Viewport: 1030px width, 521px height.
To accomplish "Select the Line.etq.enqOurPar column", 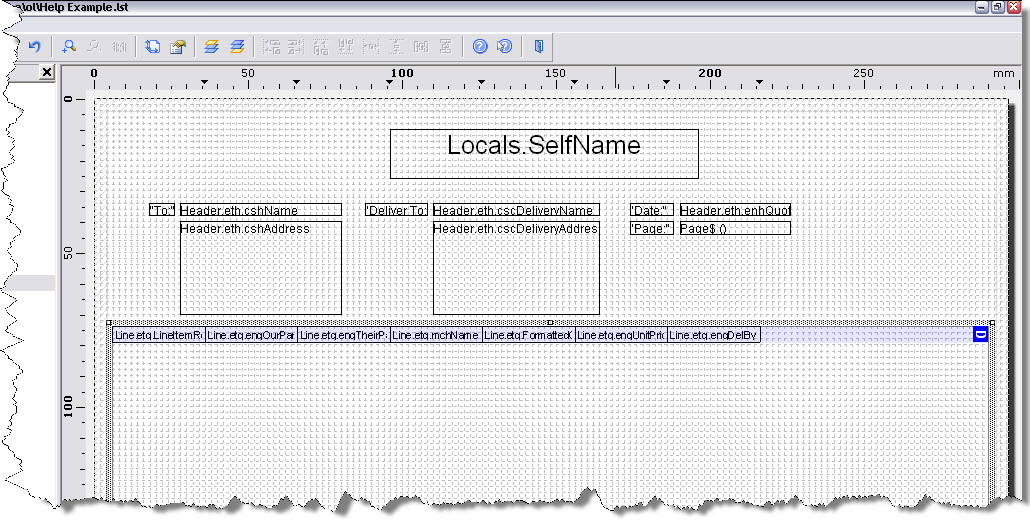I will [252, 335].
